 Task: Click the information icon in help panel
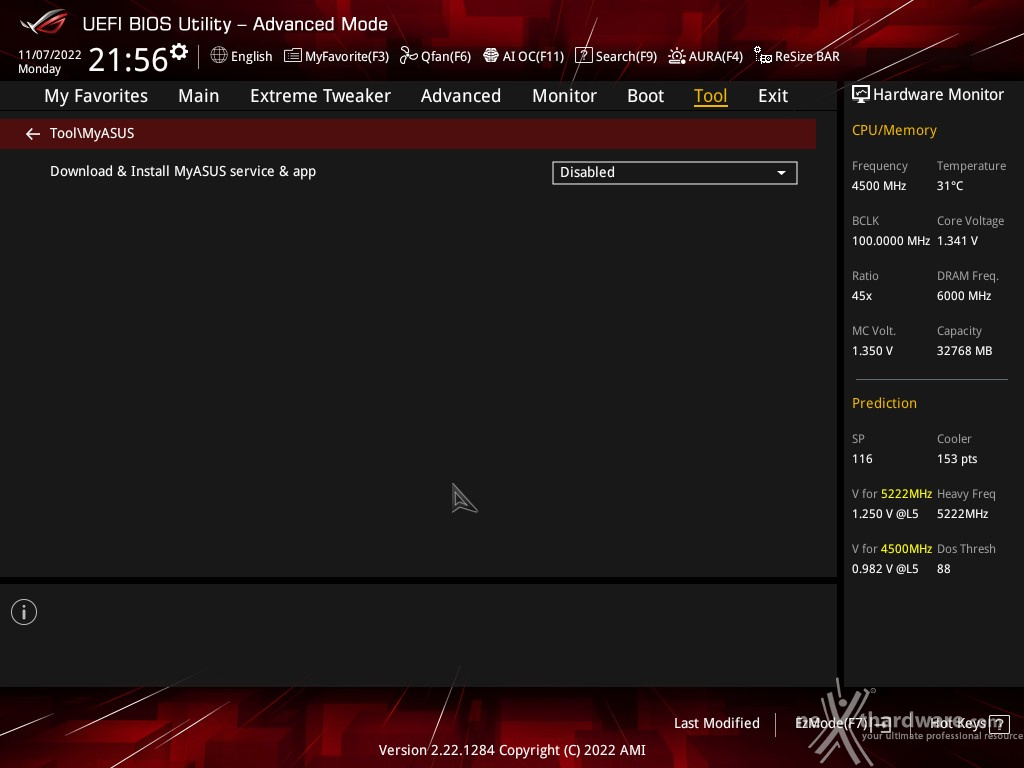pyautogui.click(x=24, y=612)
